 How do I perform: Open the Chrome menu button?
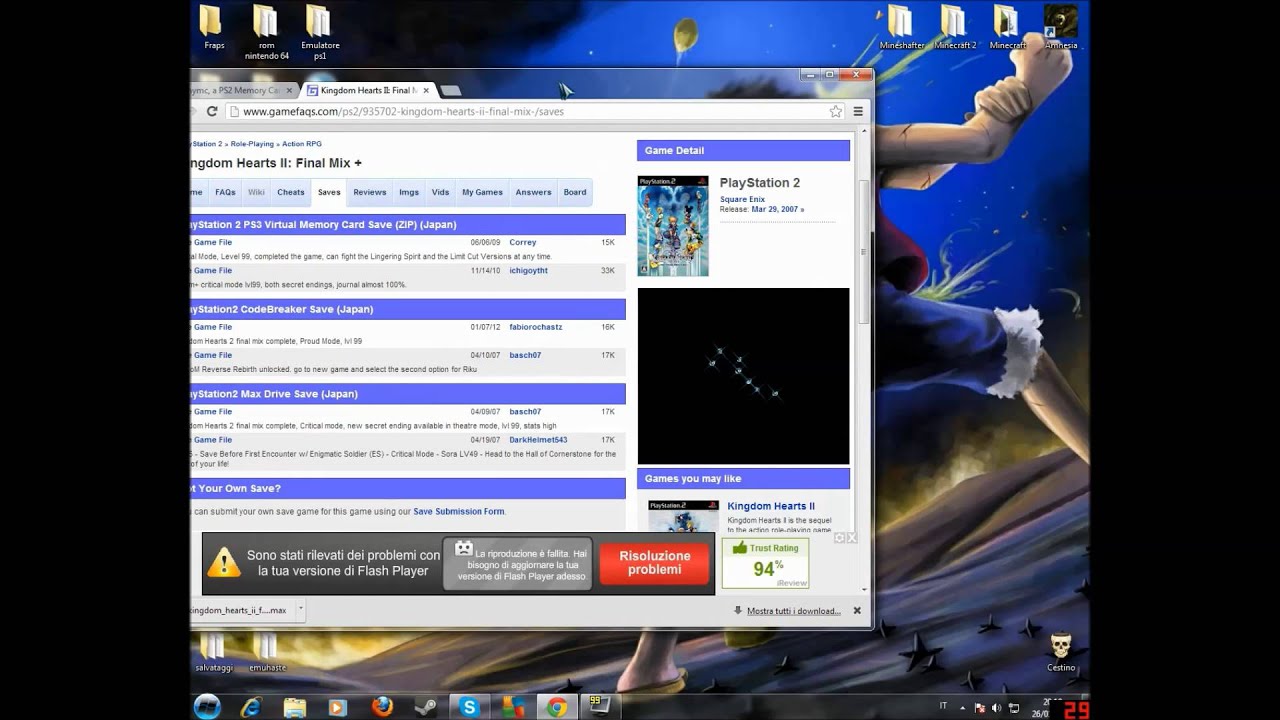pos(858,111)
